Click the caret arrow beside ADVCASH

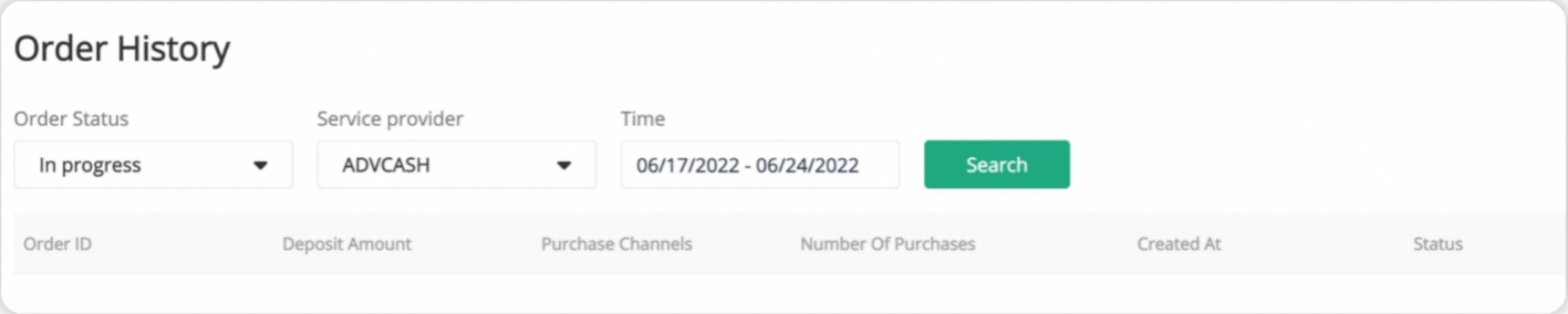pyautogui.click(x=563, y=165)
